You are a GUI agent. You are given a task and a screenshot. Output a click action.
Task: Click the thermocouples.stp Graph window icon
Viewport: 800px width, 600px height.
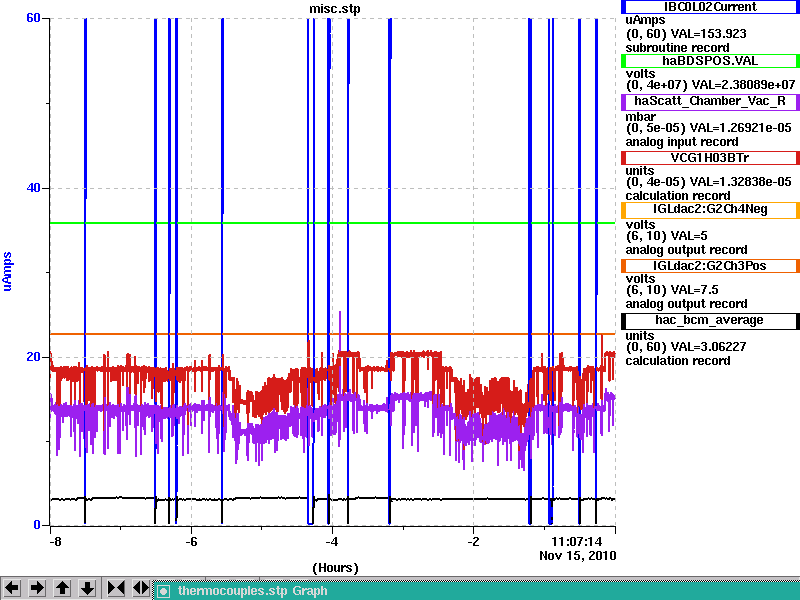(x=163, y=591)
